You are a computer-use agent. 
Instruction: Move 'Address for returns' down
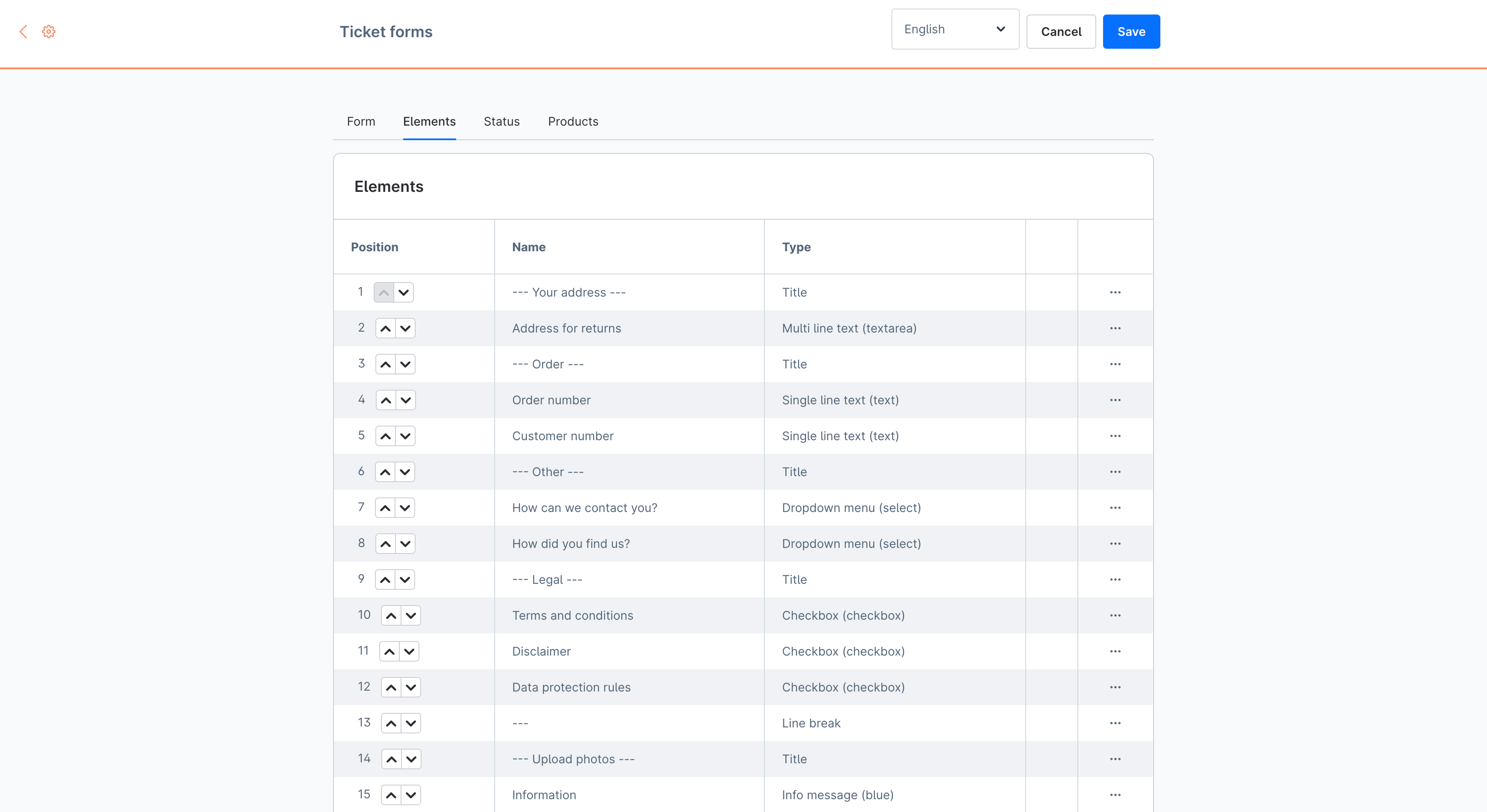coord(405,328)
